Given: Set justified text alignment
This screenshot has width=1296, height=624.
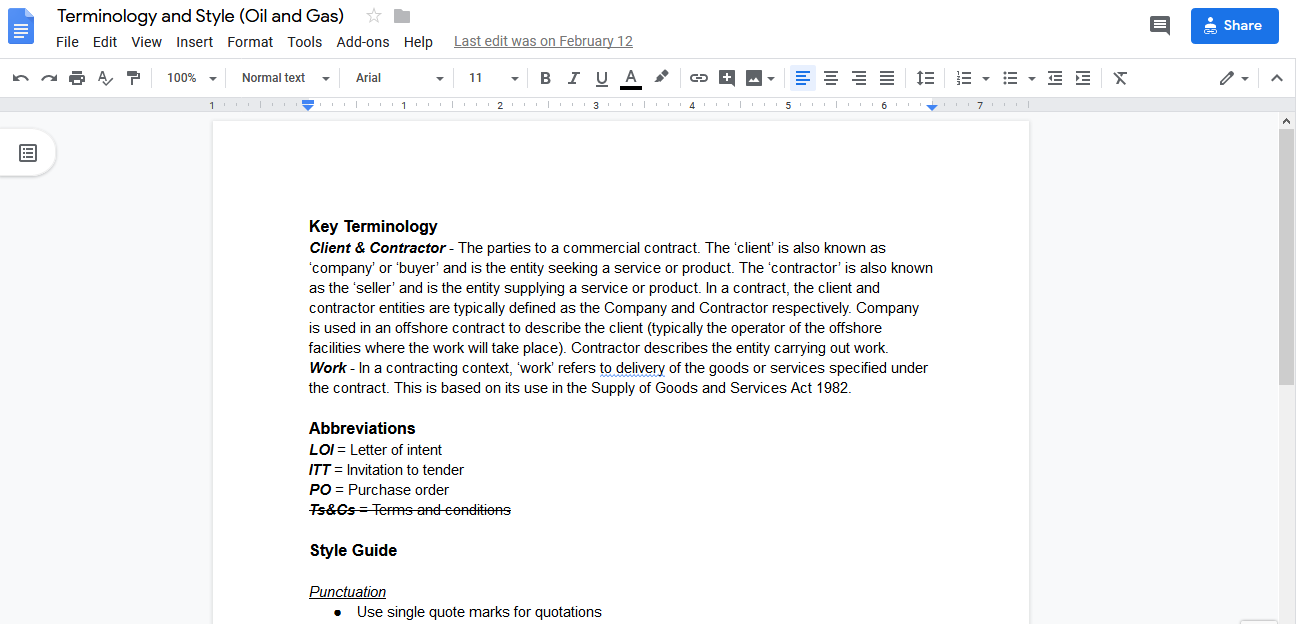Looking at the screenshot, I should coord(887,78).
